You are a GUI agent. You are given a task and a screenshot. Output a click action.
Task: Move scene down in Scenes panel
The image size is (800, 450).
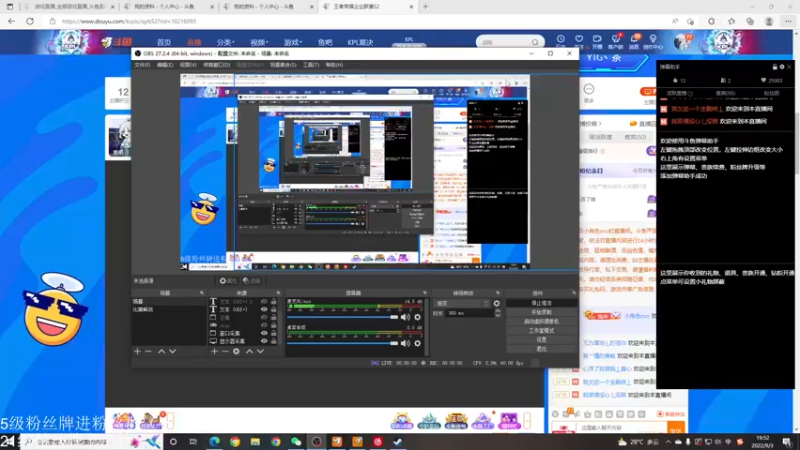172,352
